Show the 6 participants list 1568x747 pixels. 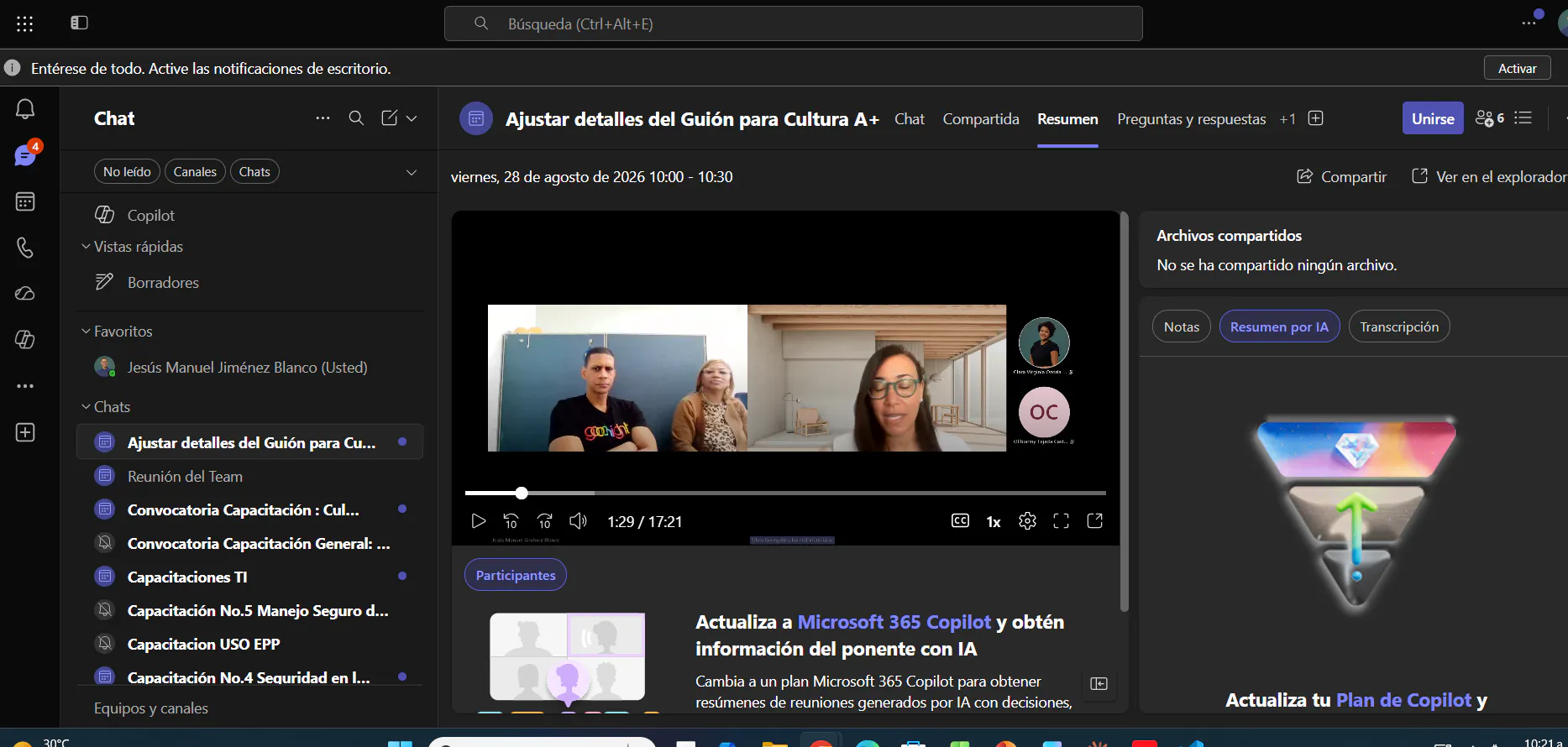click(x=1490, y=118)
